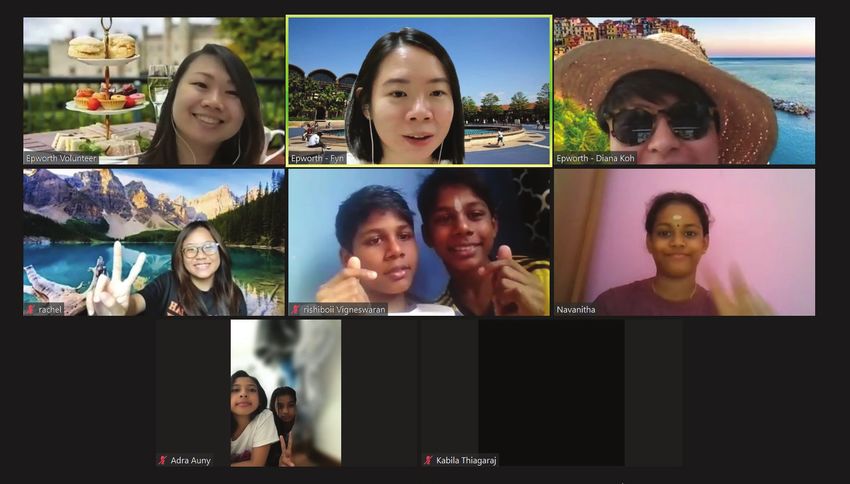Click the "Navanitha" name label

(576, 310)
